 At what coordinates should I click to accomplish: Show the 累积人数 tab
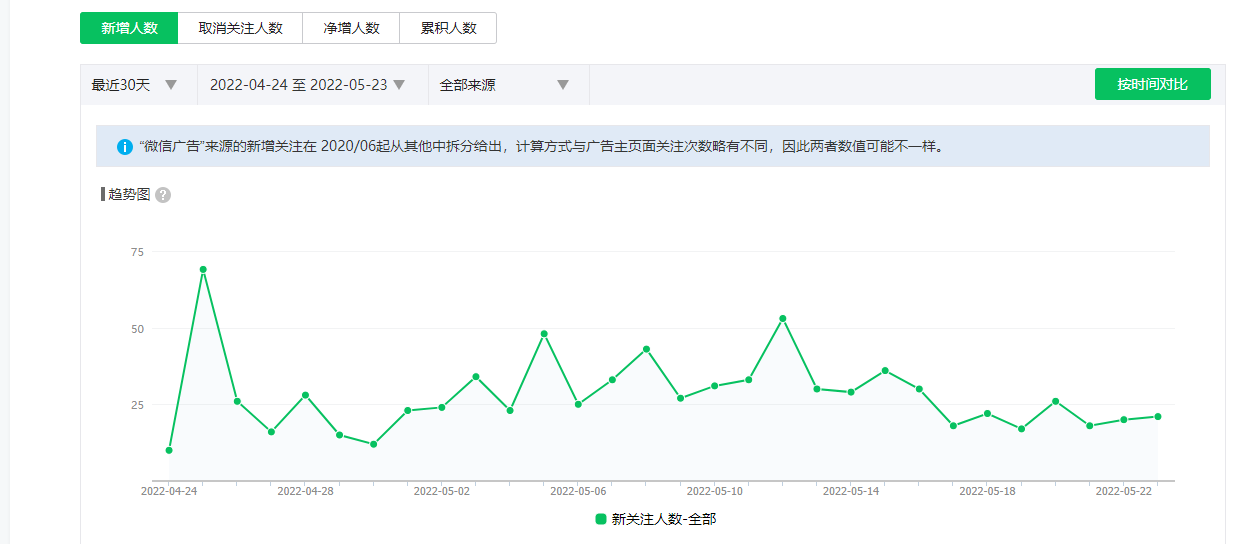coord(448,28)
